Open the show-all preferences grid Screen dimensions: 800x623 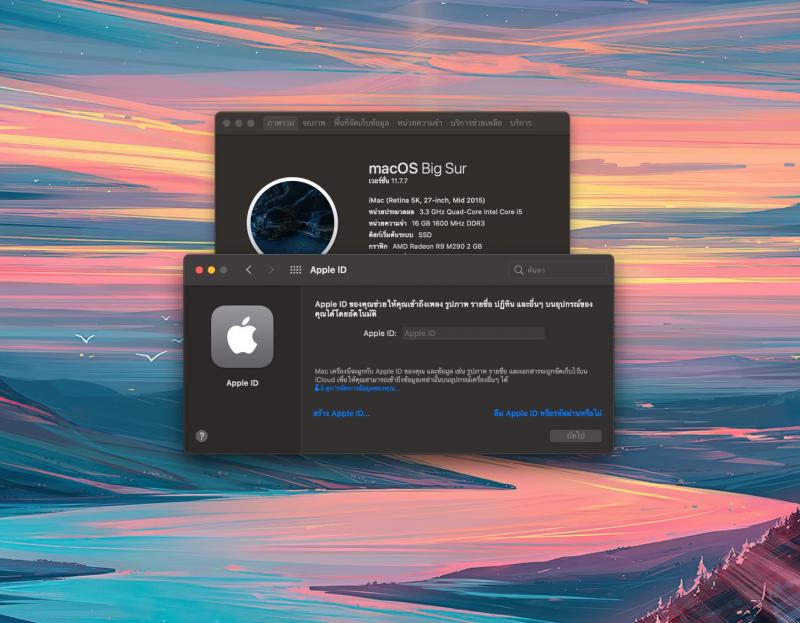tap(295, 270)
